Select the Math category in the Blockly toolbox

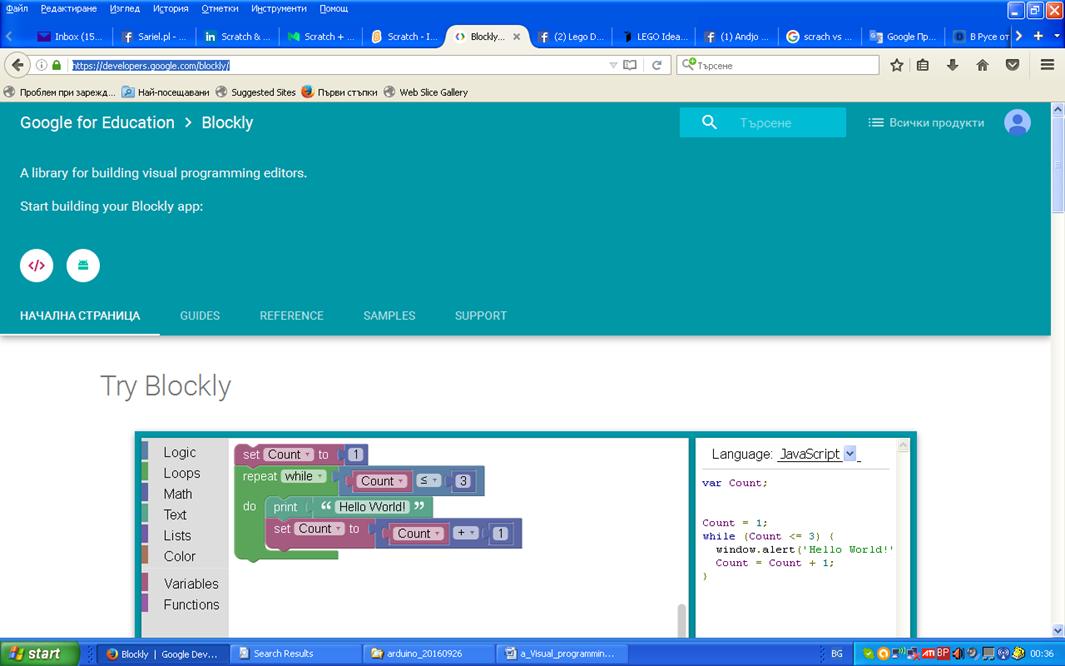177,494
